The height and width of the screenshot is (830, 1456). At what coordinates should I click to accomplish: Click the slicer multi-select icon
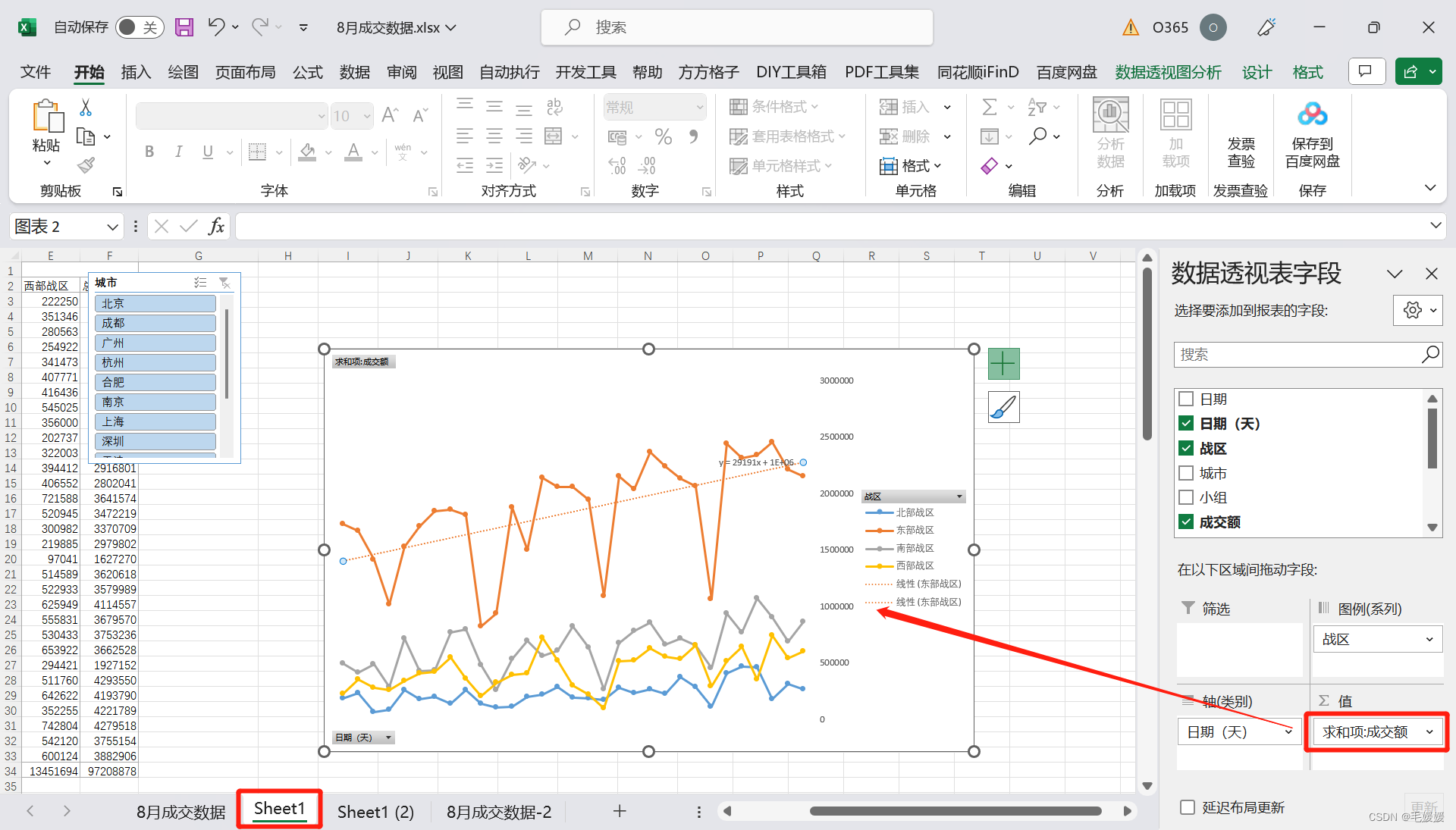(200, 283)
